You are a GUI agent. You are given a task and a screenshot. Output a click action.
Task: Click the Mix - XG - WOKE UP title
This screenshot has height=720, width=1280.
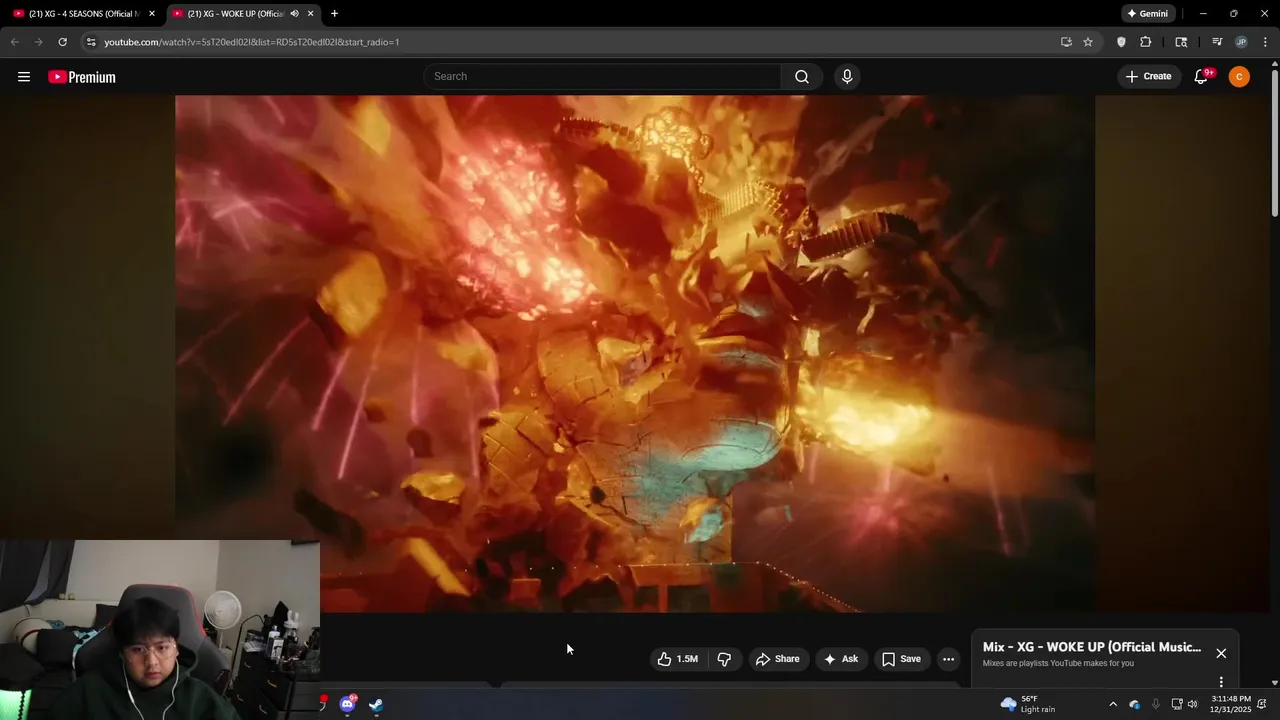[1092, 647]
